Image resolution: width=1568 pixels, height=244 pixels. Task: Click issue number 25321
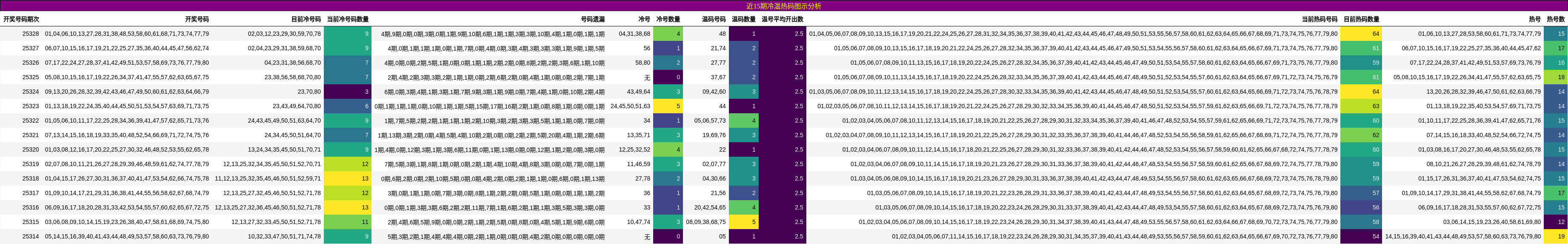pyautogui.click(x=31, y=135)
